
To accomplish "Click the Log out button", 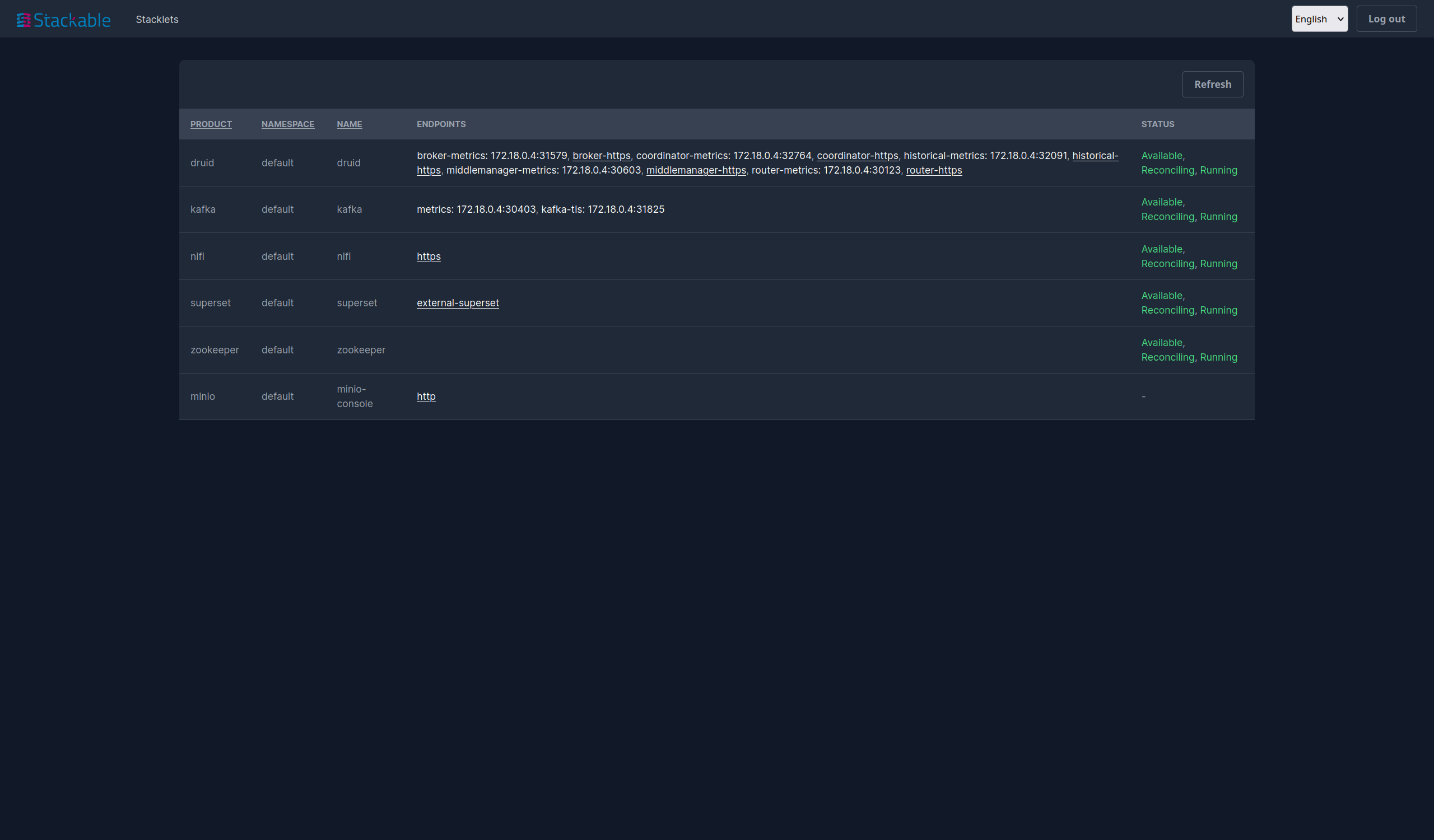I will coord(1387,18).
